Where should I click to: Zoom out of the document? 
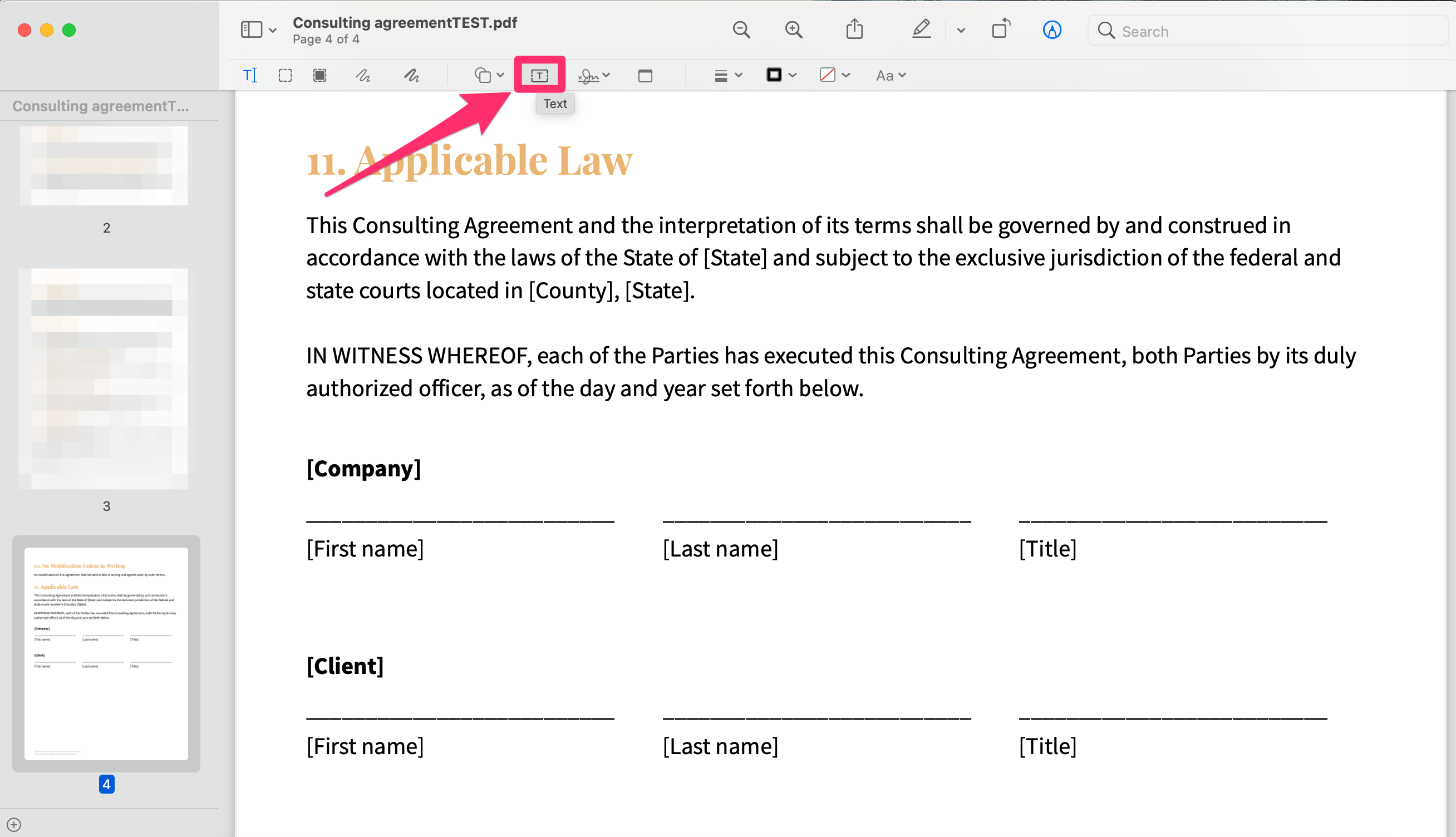pyautogui.click(x=741, y=29)
